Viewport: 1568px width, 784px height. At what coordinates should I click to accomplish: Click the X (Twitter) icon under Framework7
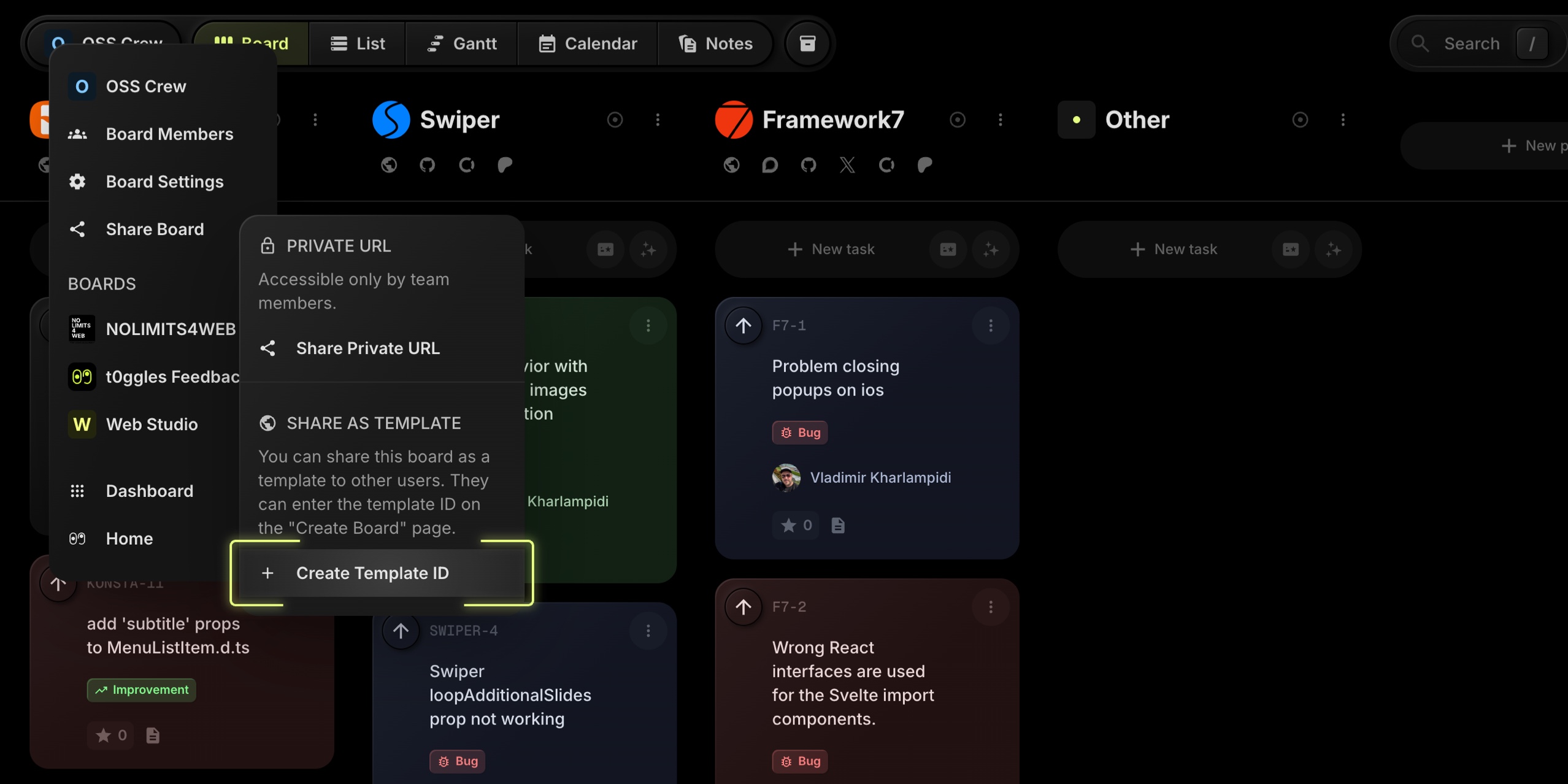point(847,165)
